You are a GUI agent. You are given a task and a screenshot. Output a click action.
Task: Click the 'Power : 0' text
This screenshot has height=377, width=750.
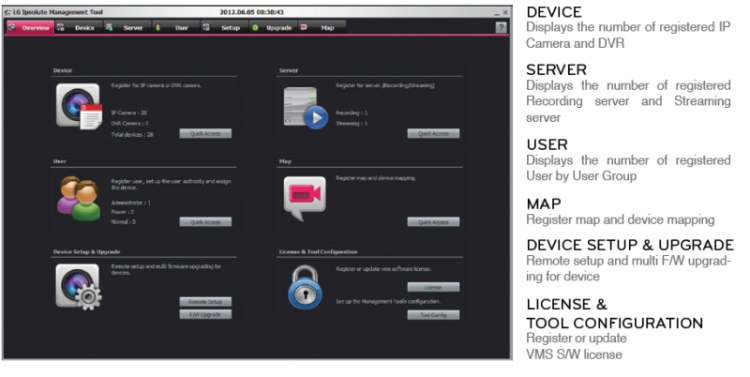(122, 212)
